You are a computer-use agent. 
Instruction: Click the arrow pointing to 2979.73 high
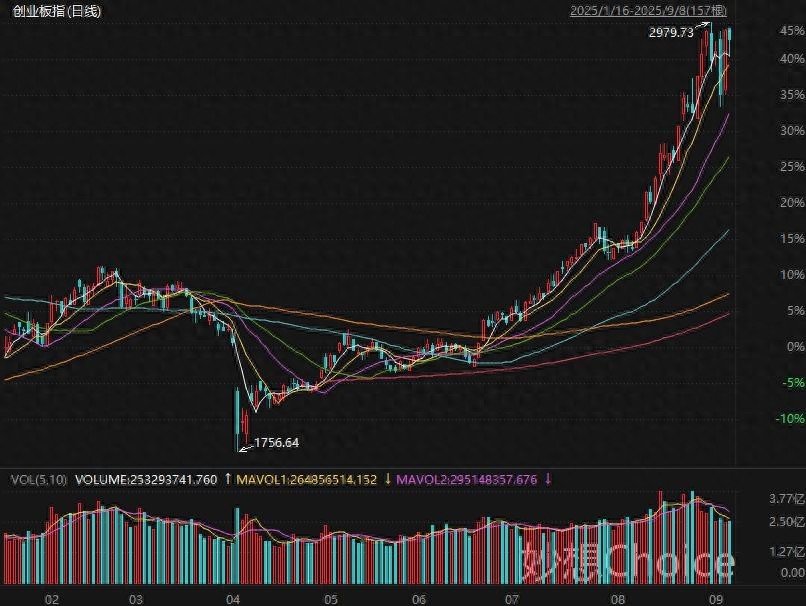pos(702,26)
